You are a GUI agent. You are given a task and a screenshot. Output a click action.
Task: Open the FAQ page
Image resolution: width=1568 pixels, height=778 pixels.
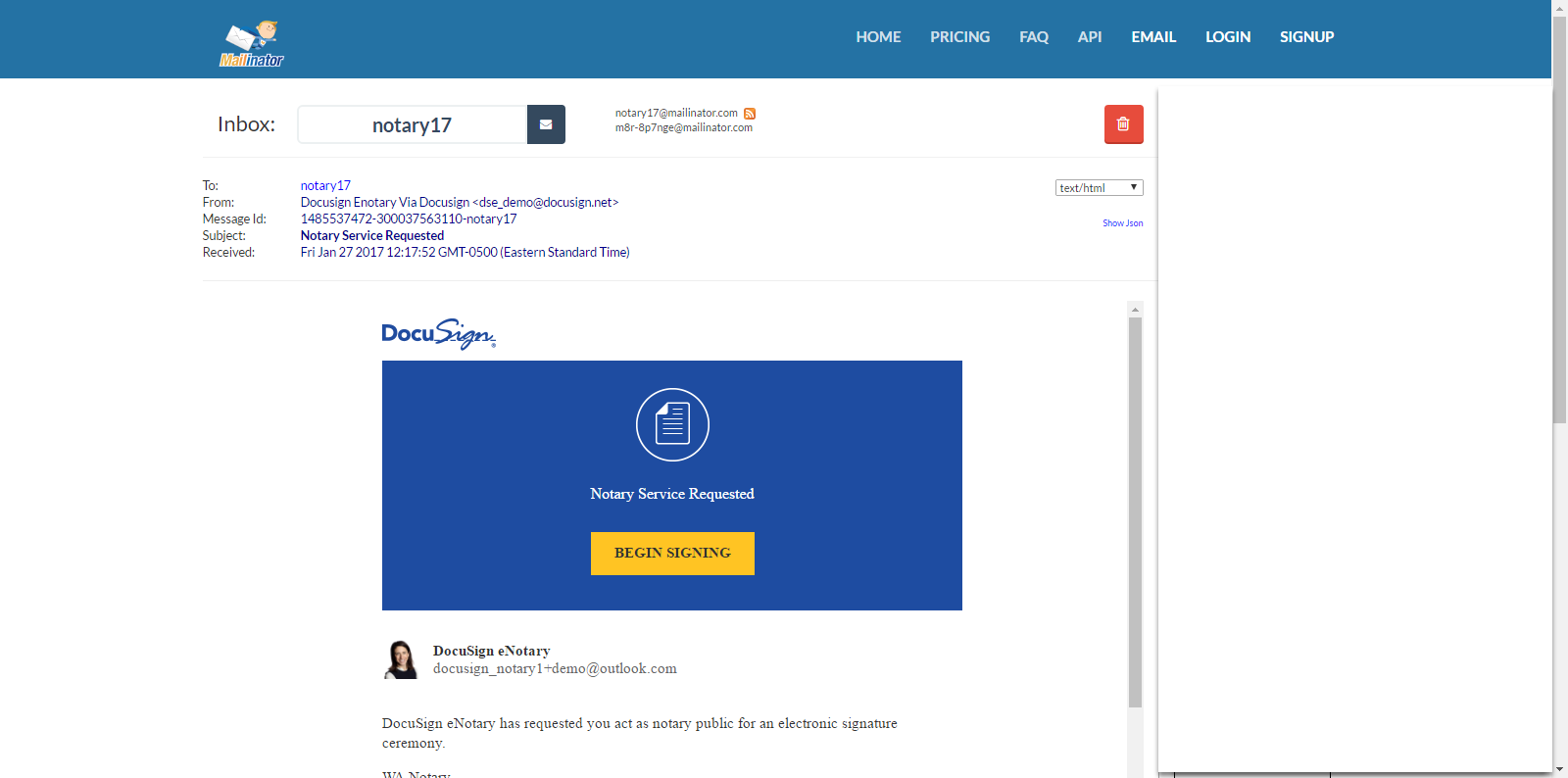point(1034,37)
